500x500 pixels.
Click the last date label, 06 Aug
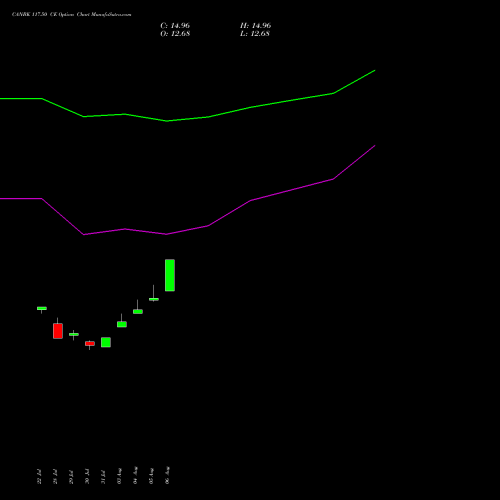[x=167, y=475]
